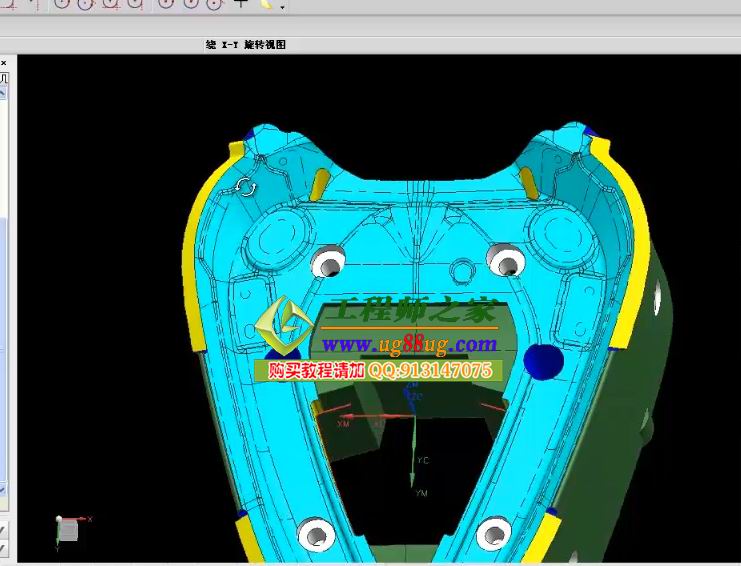Open the www.ug88ug.com watermark link
This screenshot has width=741, height=566.
(410, 345)
